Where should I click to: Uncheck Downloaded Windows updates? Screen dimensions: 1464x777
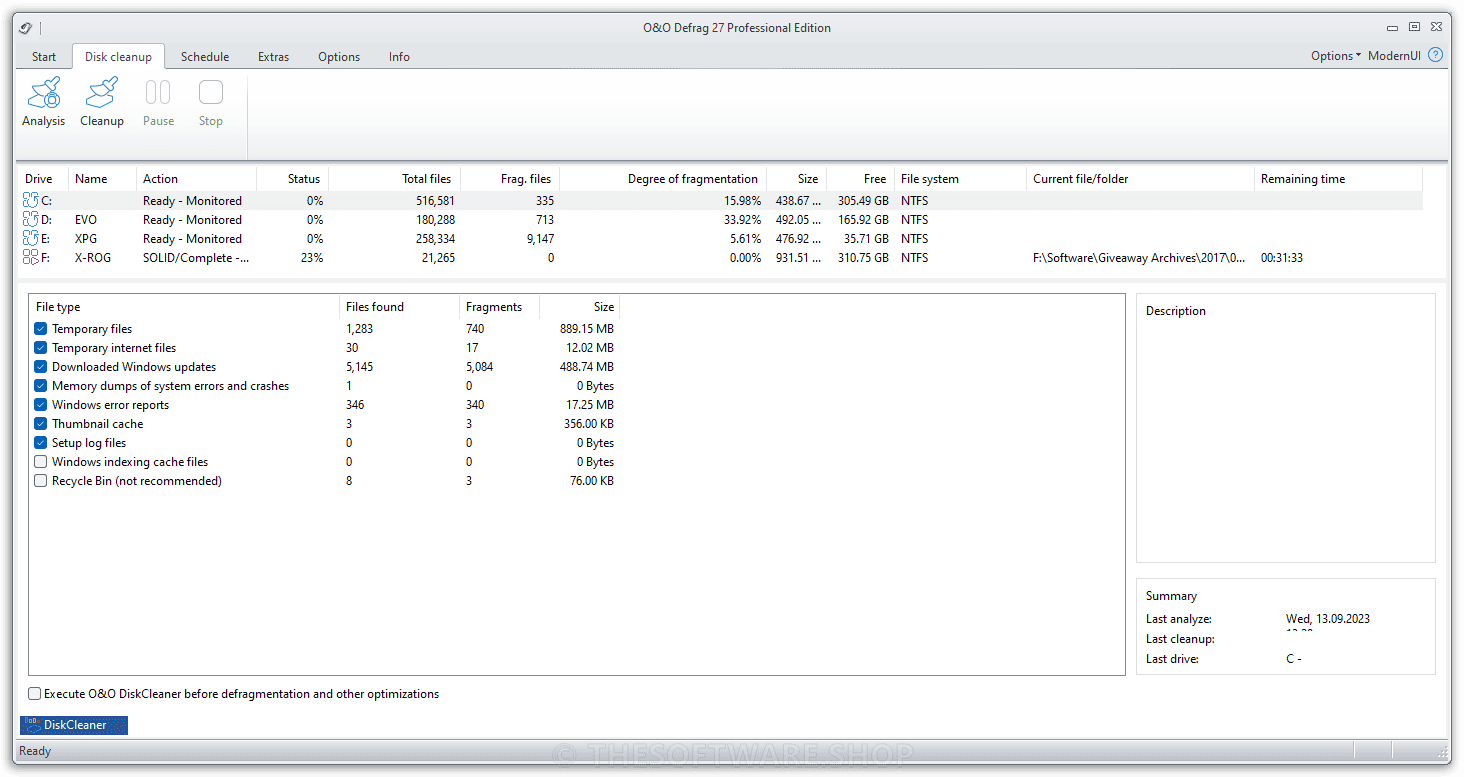click(41, 367)
